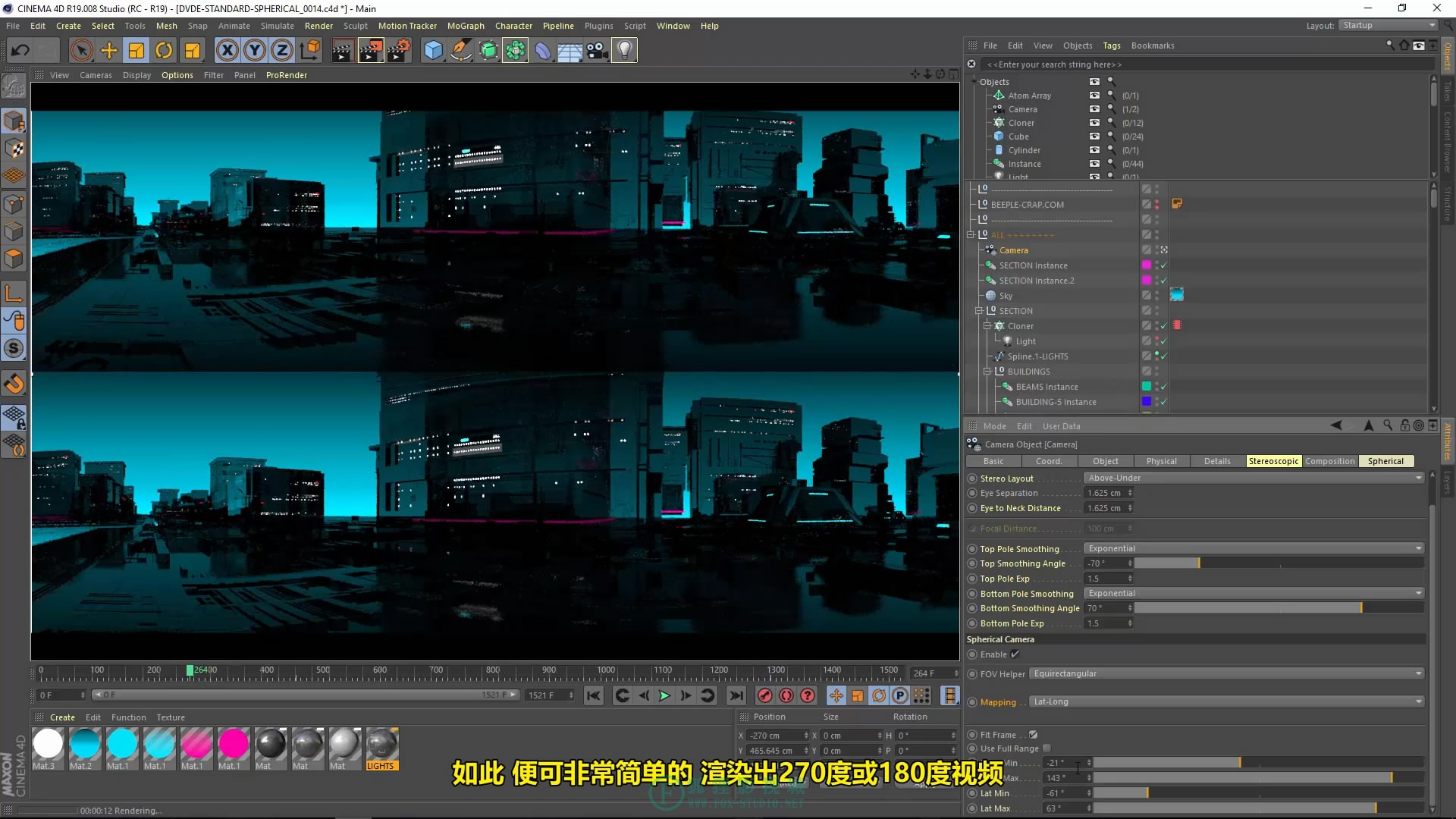Toggle enable checkmark of SECTION Instance
Viewport: 1456px width, 819px height.
point(1163,265)
